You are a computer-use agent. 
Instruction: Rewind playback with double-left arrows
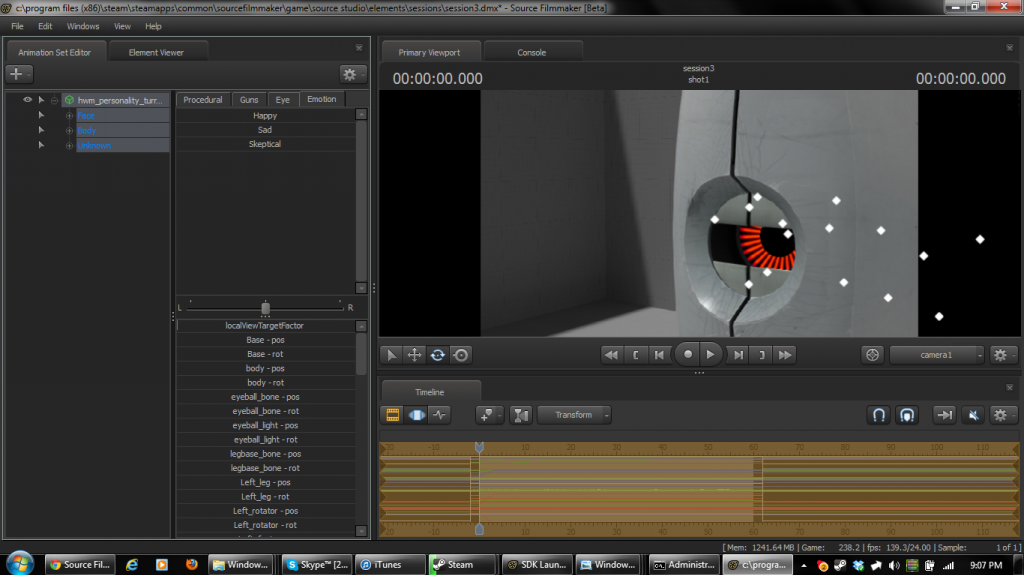click(611, 355)
